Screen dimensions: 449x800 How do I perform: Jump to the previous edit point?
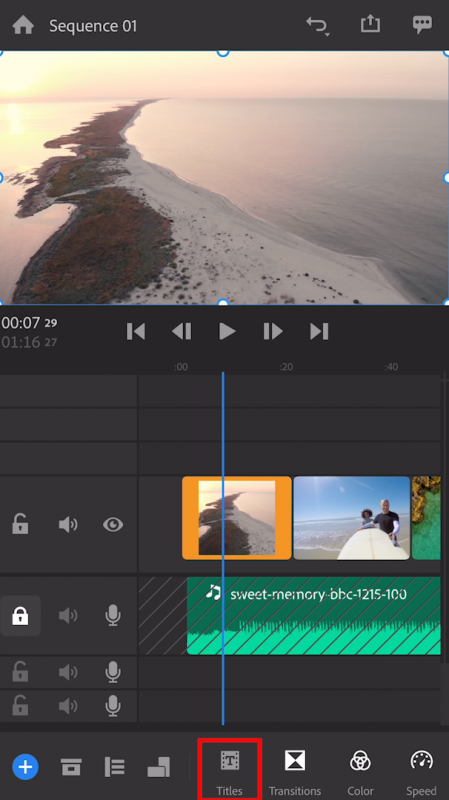pos(136,332)
